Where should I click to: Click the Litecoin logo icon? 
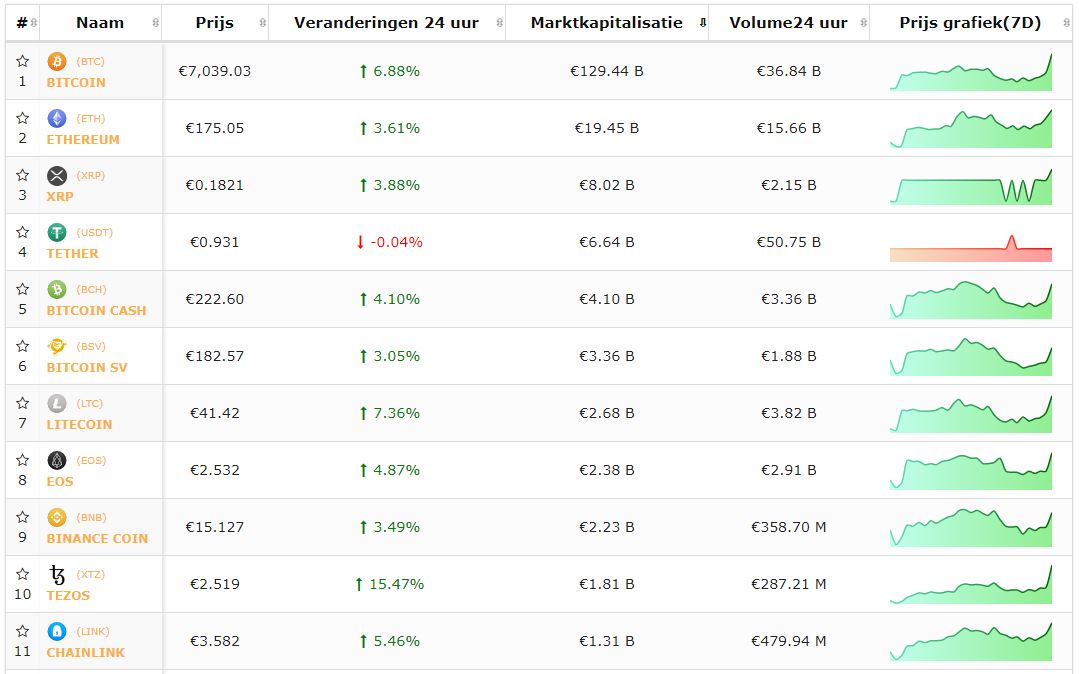point(57,404)
